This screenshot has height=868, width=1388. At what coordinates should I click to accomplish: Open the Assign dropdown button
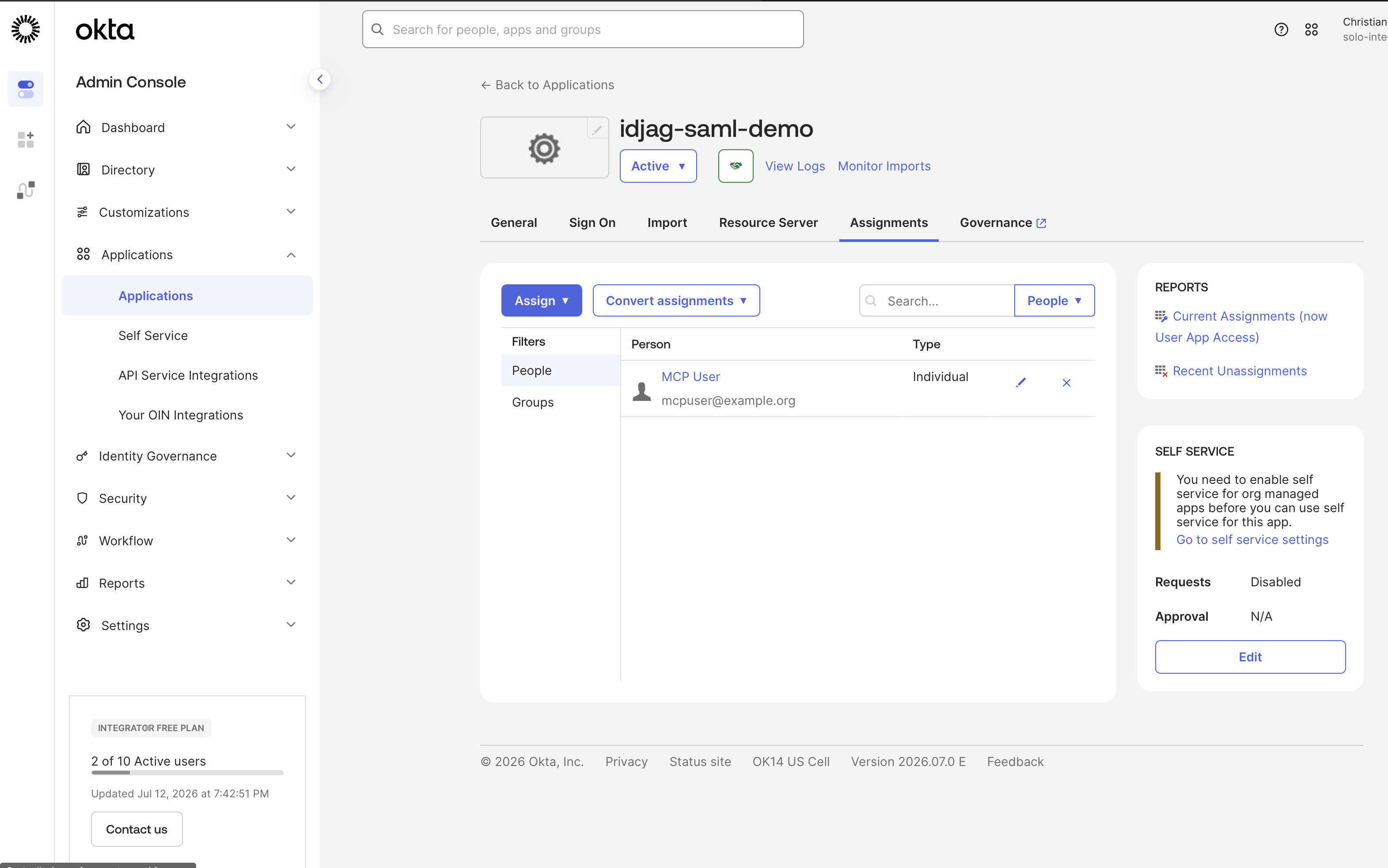[542, 300]
